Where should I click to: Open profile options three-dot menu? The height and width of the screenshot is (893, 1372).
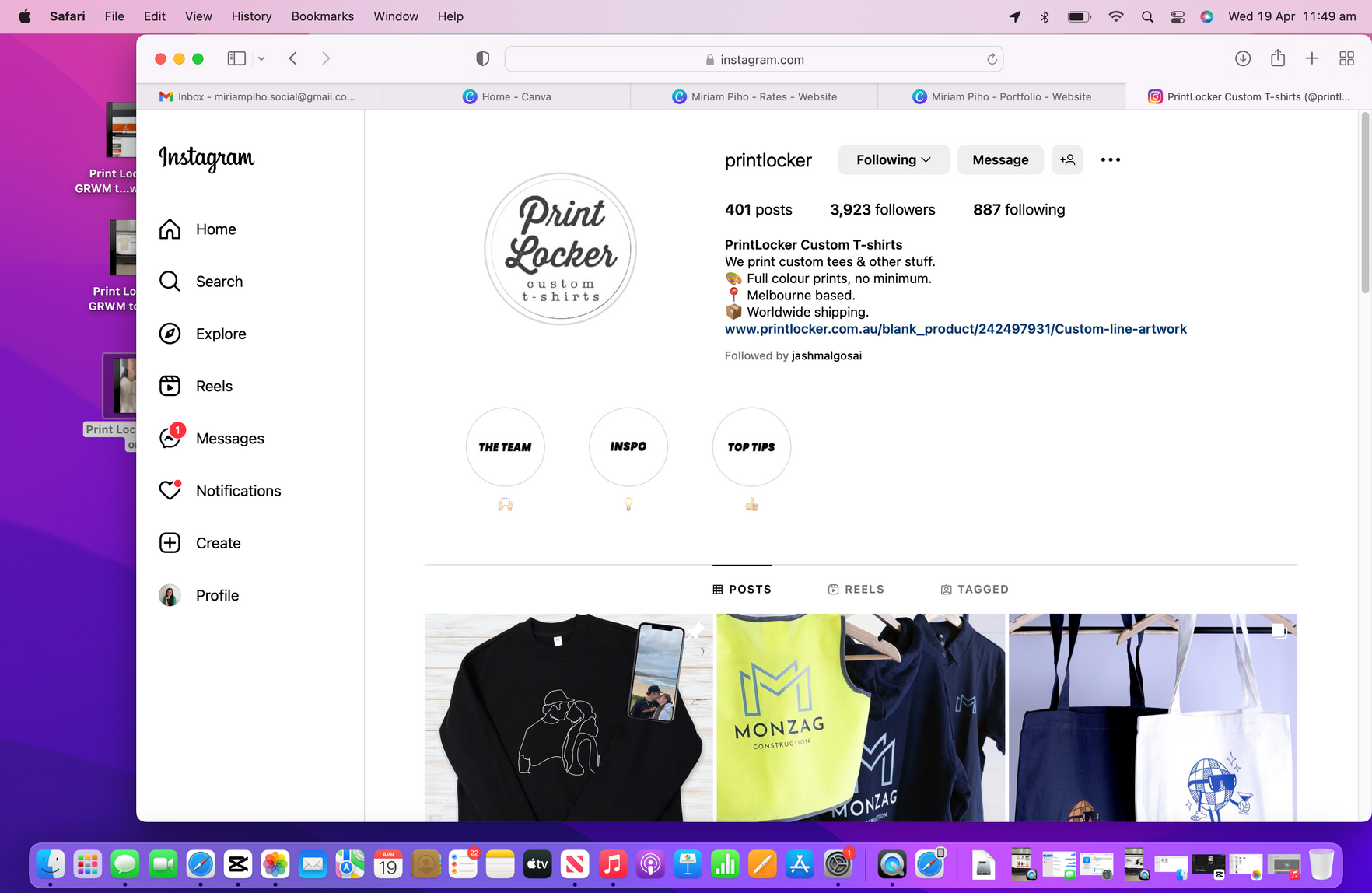[x=1110, y=159]
